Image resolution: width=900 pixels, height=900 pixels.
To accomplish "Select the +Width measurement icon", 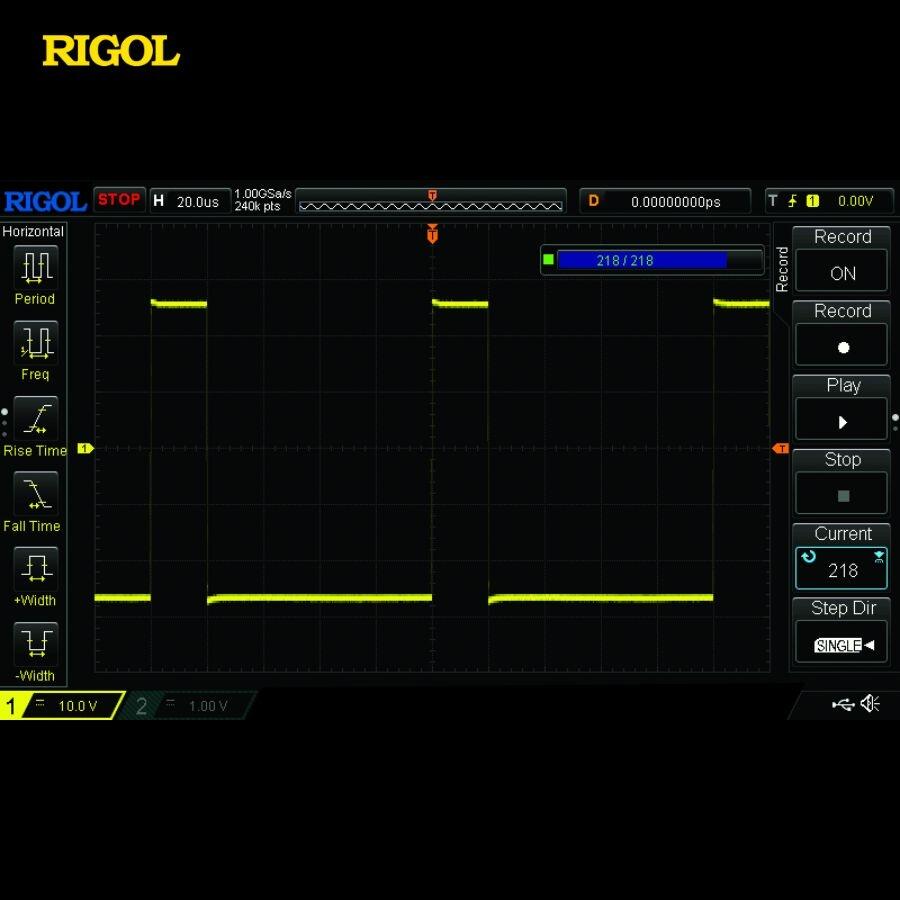I will coord(36,569).
